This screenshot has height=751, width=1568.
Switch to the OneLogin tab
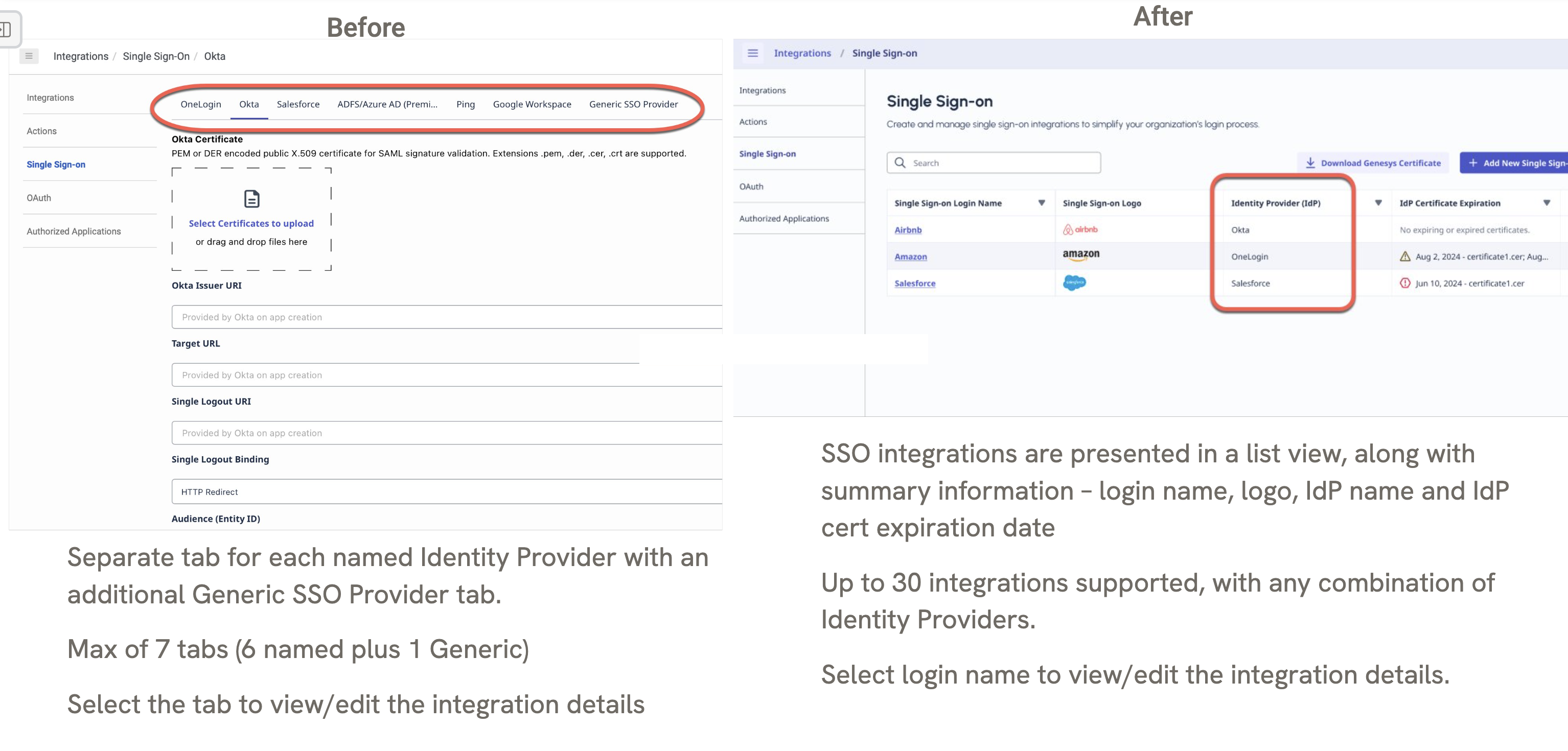point(201,104)
